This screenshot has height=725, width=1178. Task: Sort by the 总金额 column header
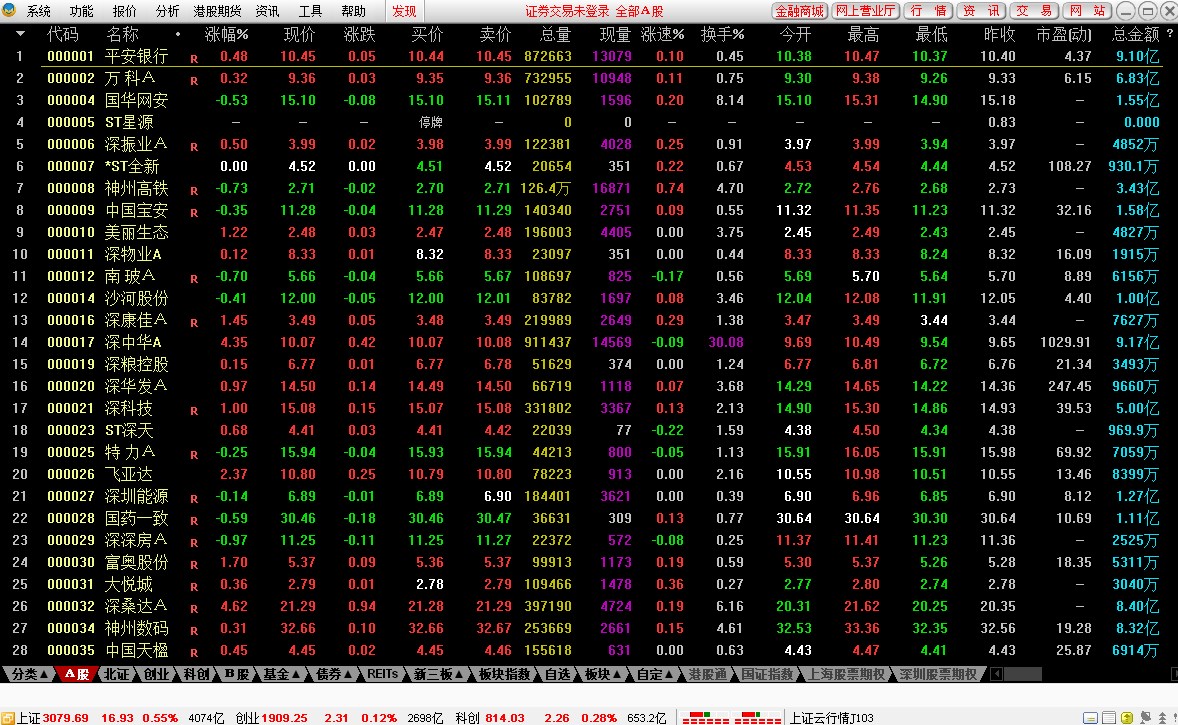coord(1136,35)
